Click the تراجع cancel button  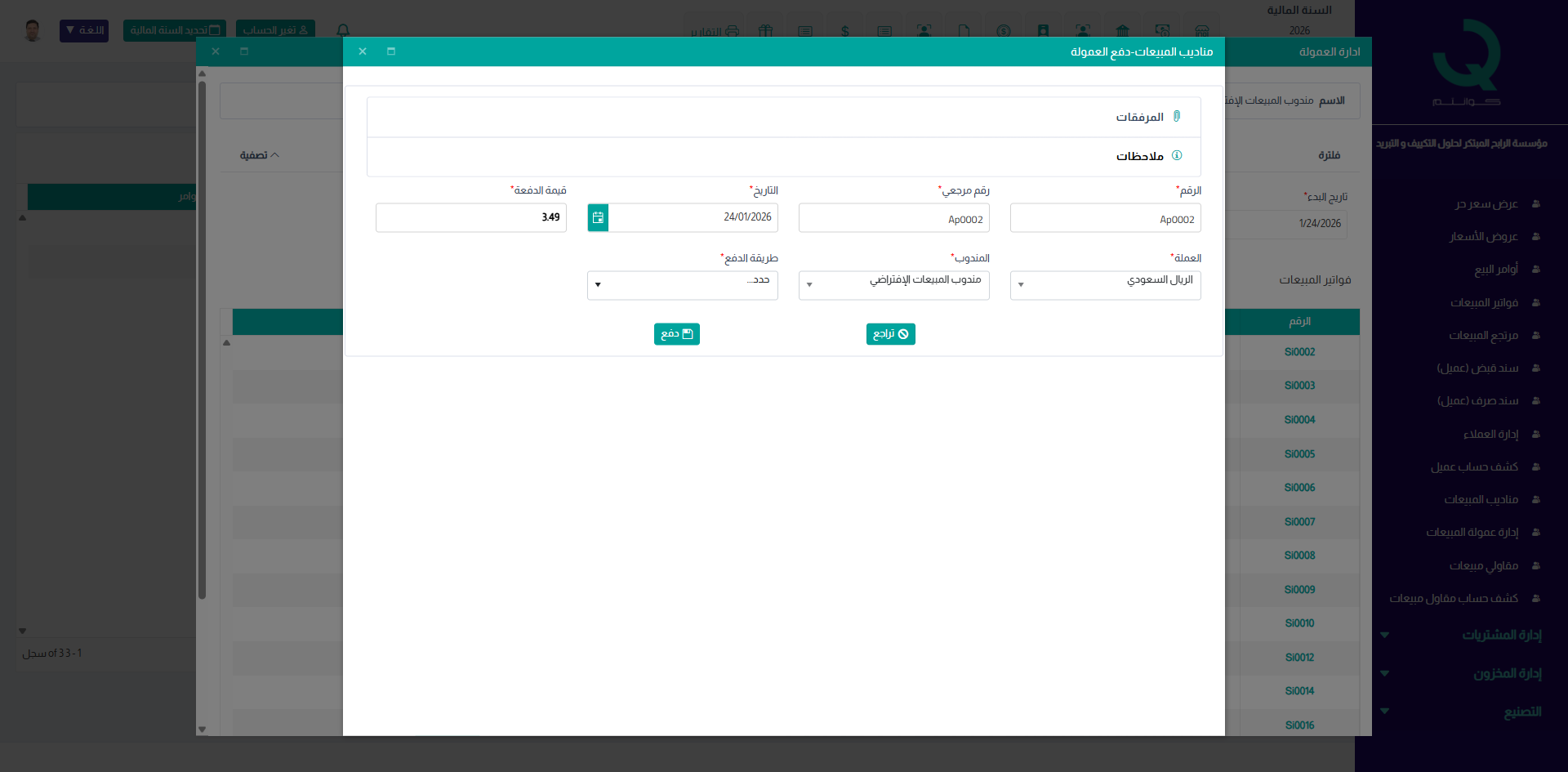890,334
